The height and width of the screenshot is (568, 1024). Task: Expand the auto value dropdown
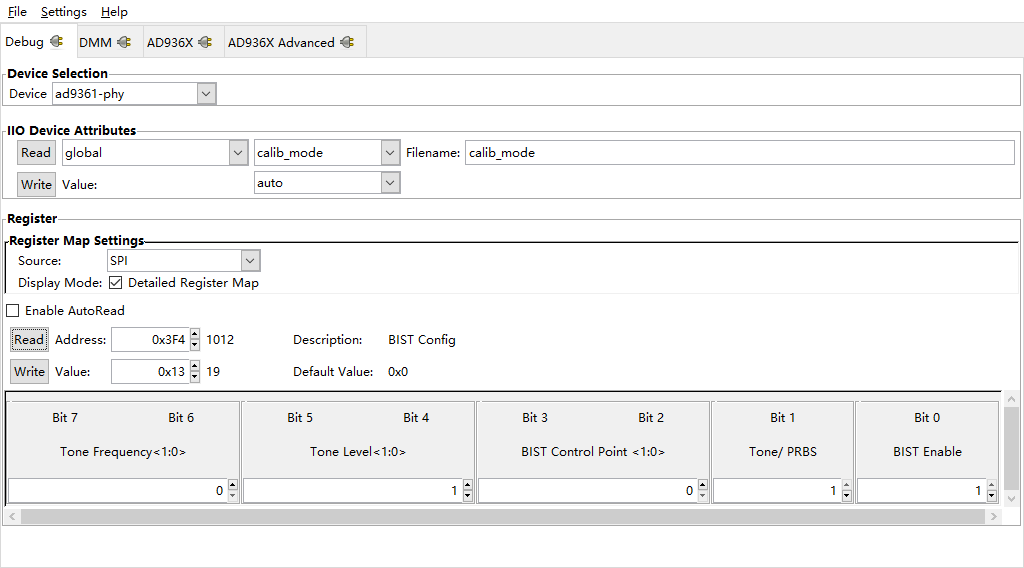coord(390,183)
